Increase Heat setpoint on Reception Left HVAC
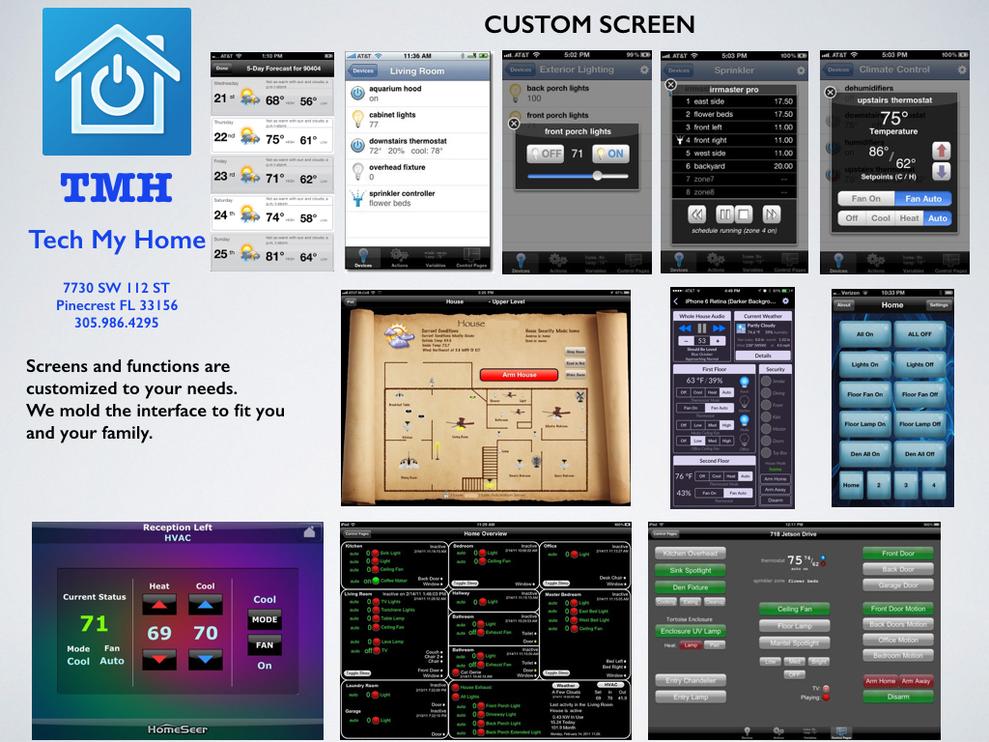989x742 pixels. [159, 605]
